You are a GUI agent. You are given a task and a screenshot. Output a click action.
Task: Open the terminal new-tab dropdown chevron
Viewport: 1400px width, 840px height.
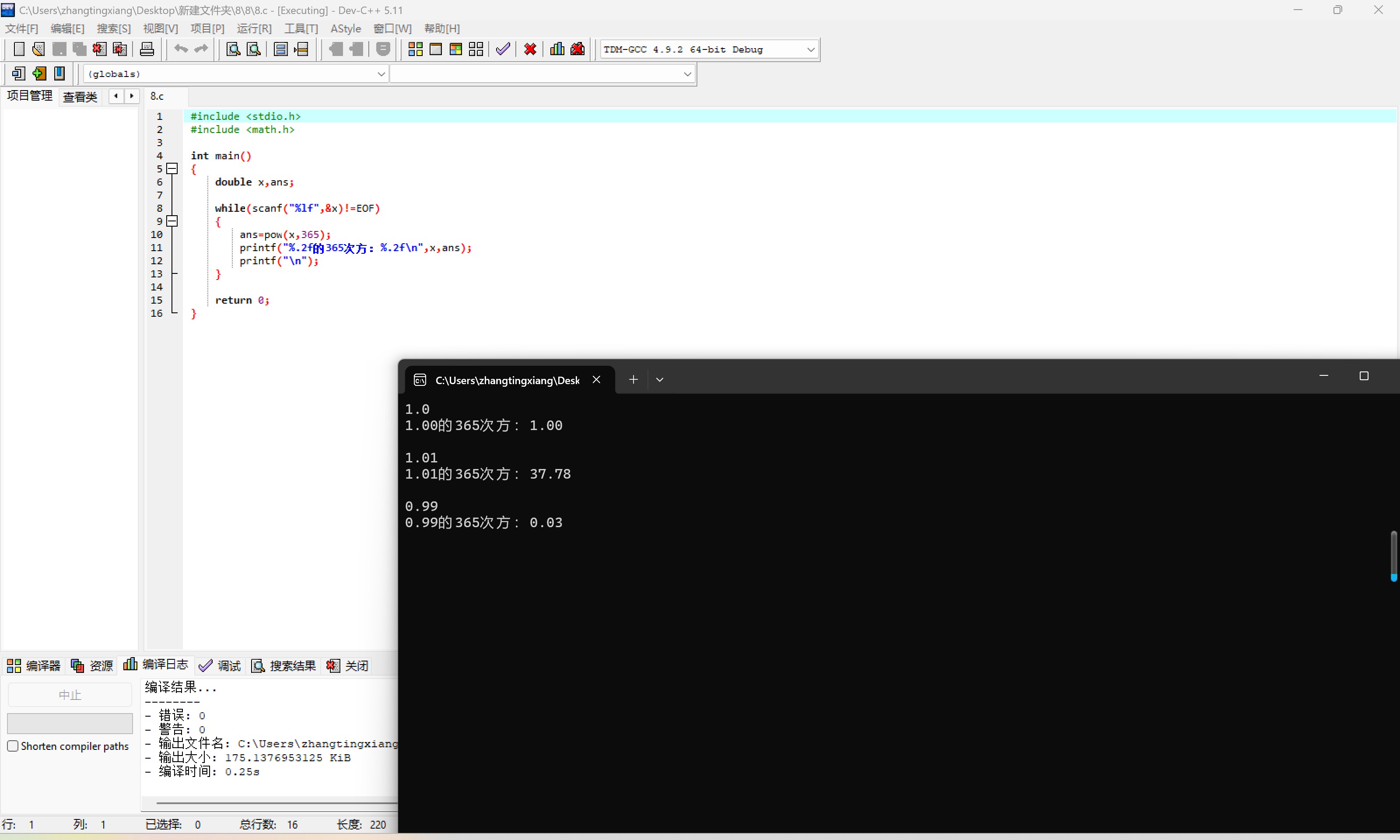tap(659, 380)
